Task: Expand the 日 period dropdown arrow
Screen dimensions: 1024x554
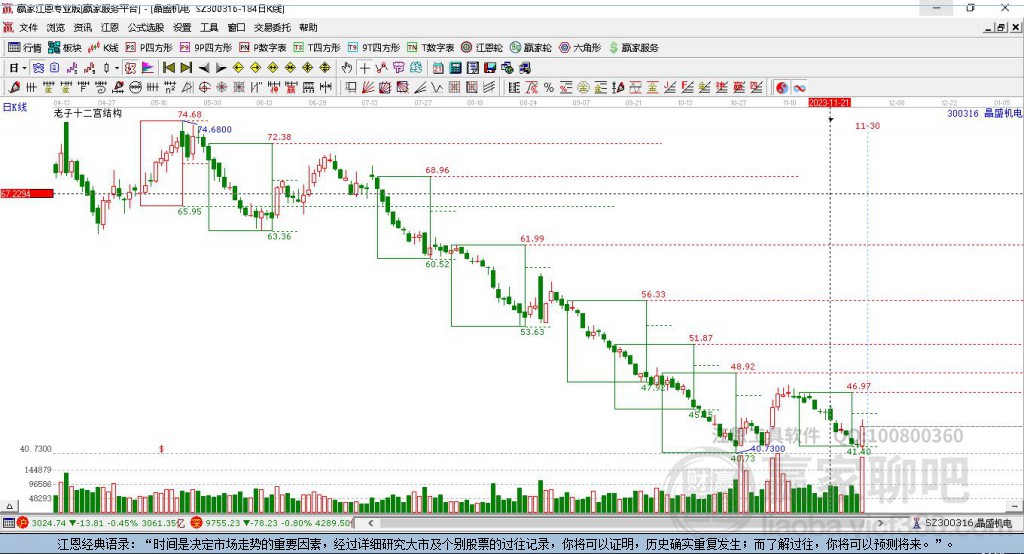Action: tap(25, 68)
